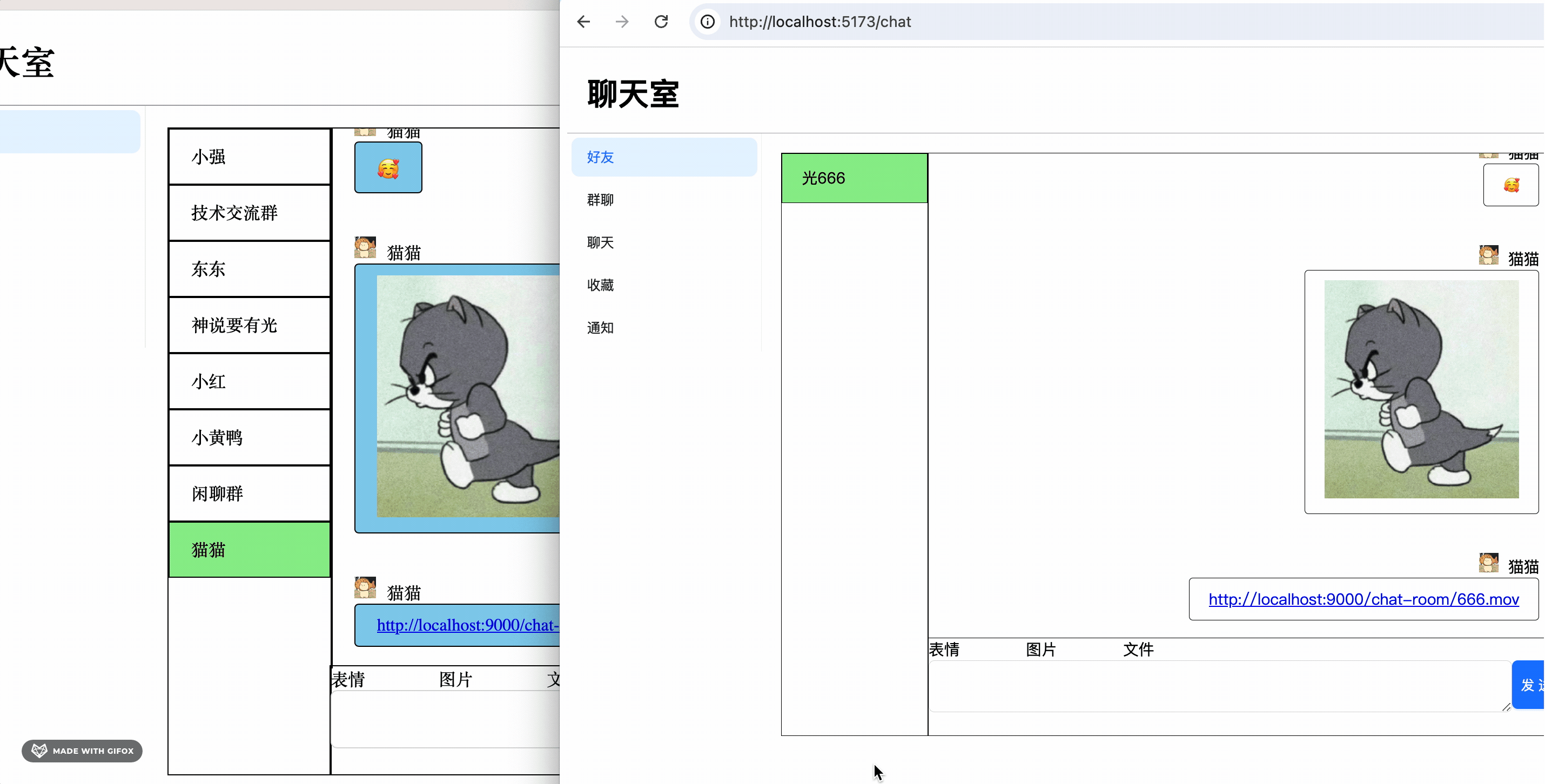Screen dimensions: 1545x784
Task: Select the 聊天 menu item
Action: click(x=600, y=243)
